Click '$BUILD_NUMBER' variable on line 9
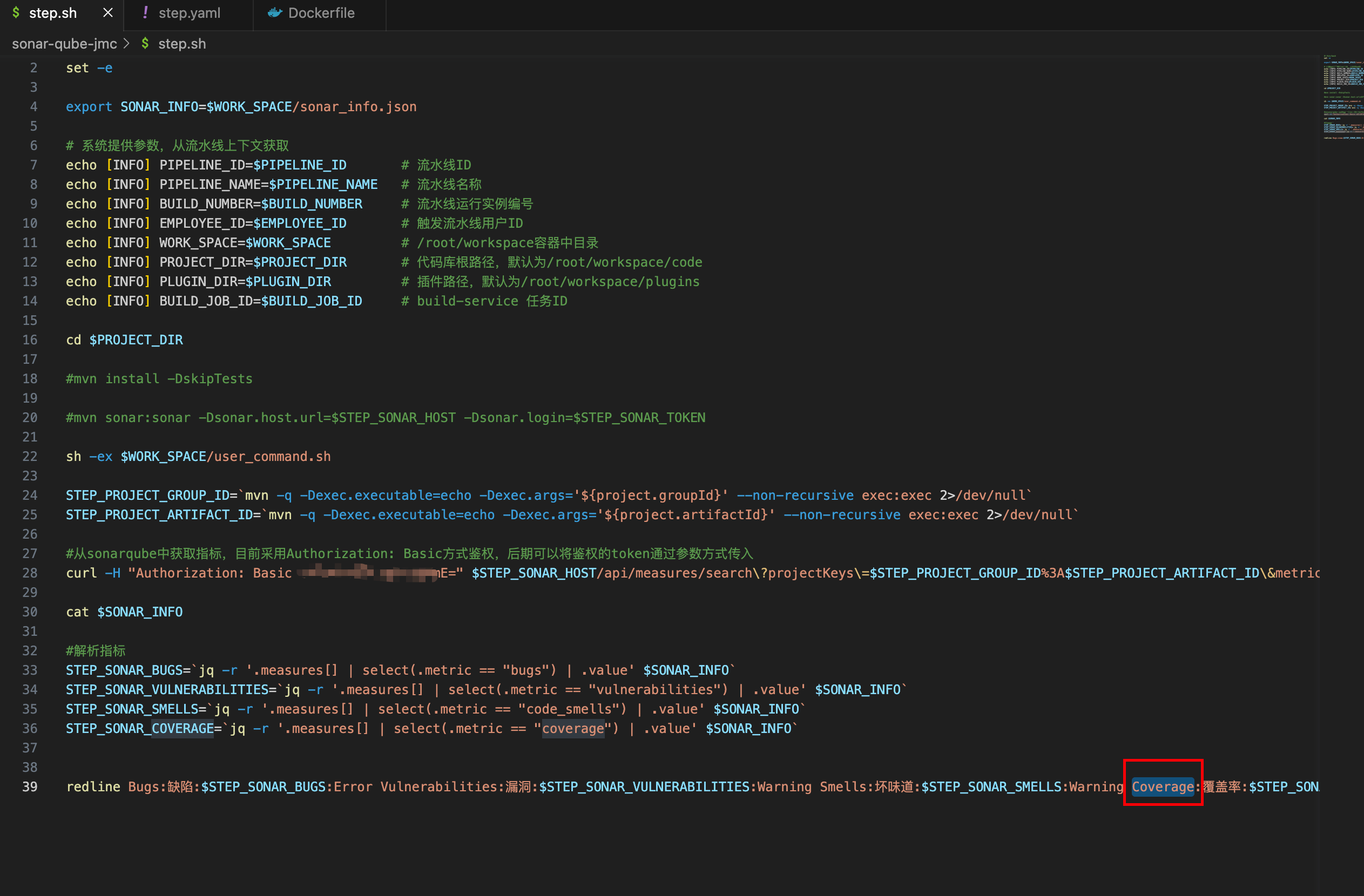 click(x=312, y=204)
